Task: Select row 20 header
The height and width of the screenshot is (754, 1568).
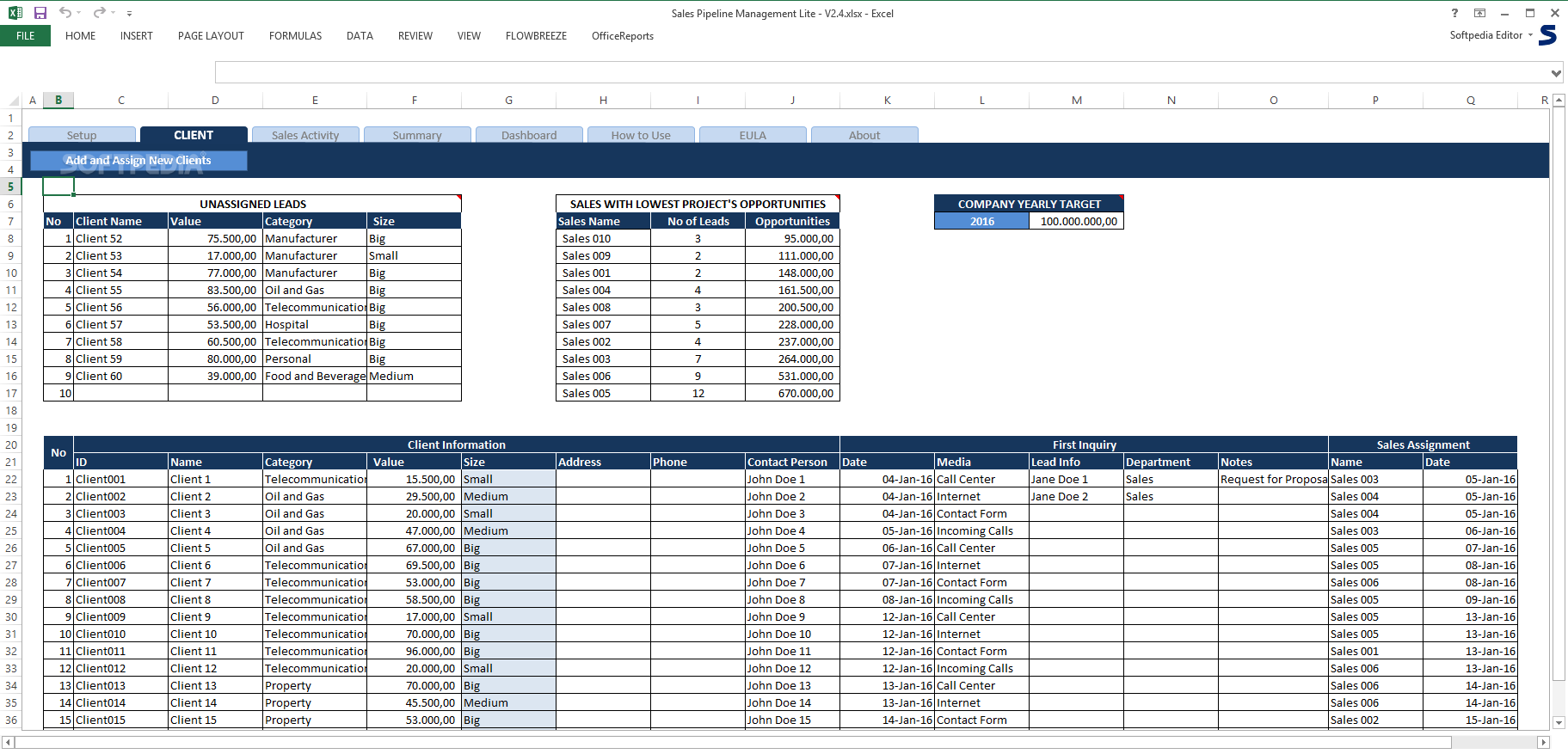Action: point(11,444)
